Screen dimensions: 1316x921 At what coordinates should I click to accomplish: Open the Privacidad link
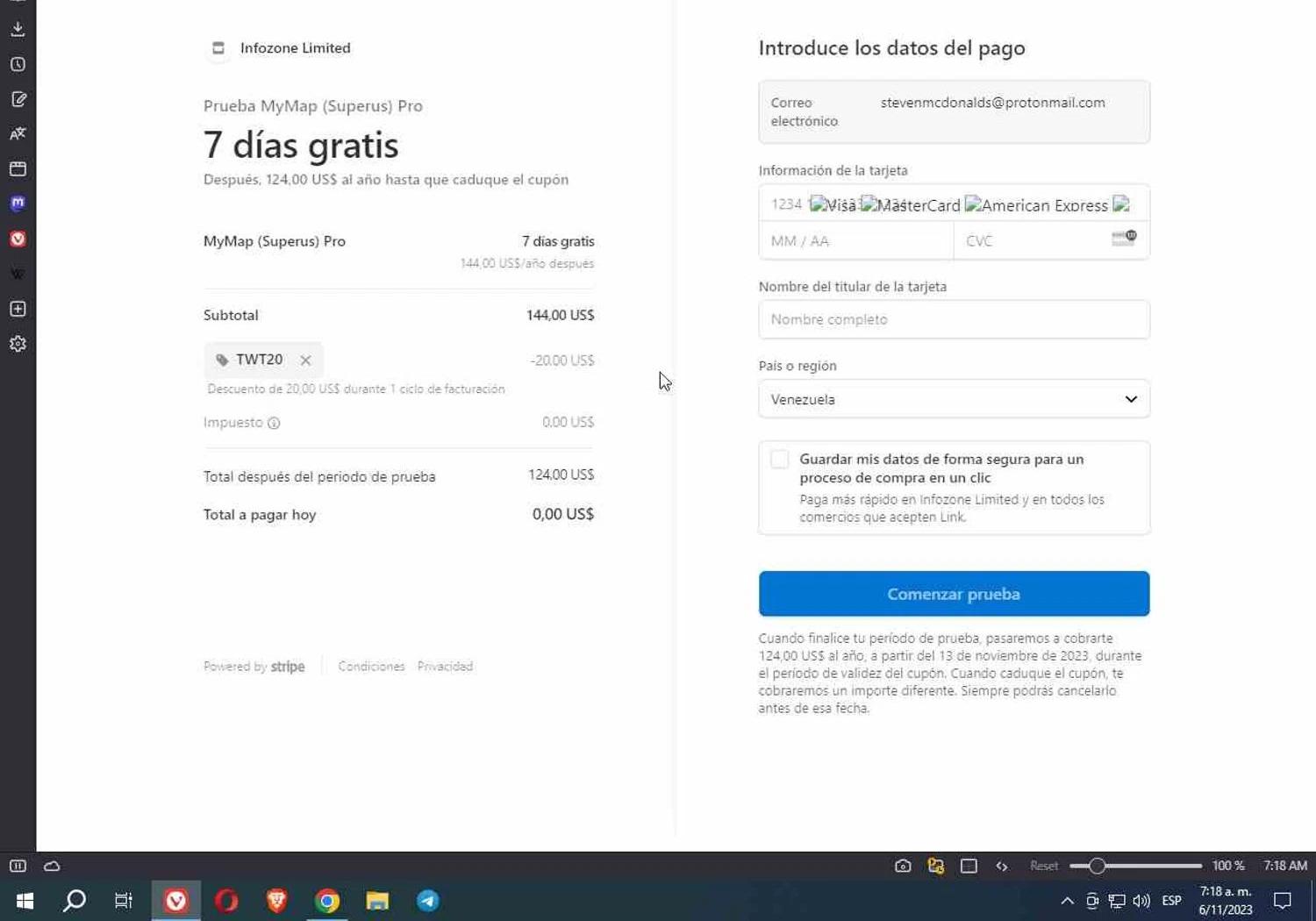[x=445, y=667]
